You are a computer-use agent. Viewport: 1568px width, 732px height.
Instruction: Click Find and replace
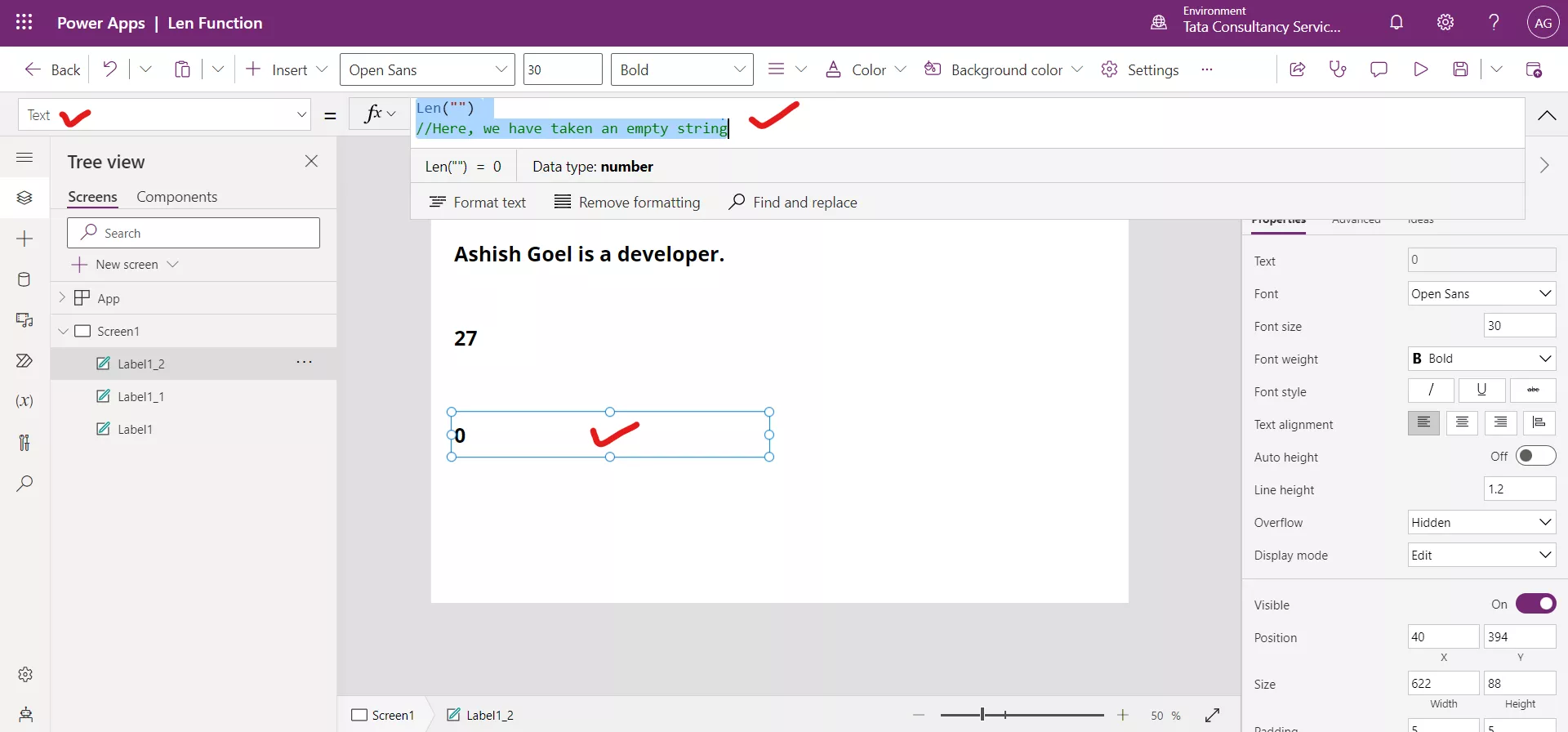pyautogui.click(x=793, y=202)
